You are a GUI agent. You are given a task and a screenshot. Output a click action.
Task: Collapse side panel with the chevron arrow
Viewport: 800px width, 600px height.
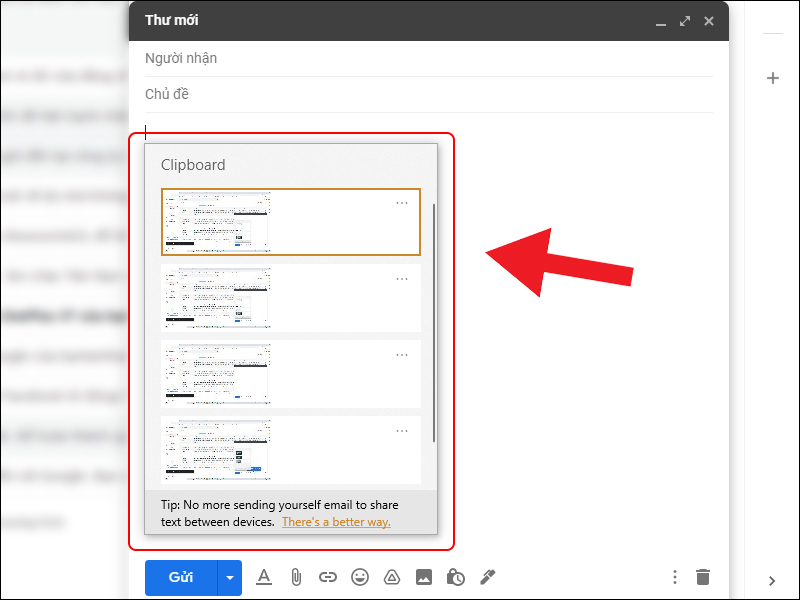tap(772, 581)
